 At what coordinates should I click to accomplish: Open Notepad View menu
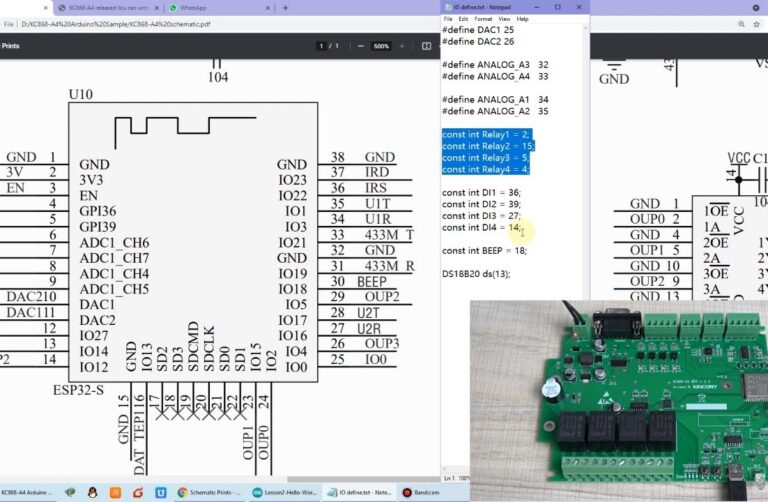[504, 19]
